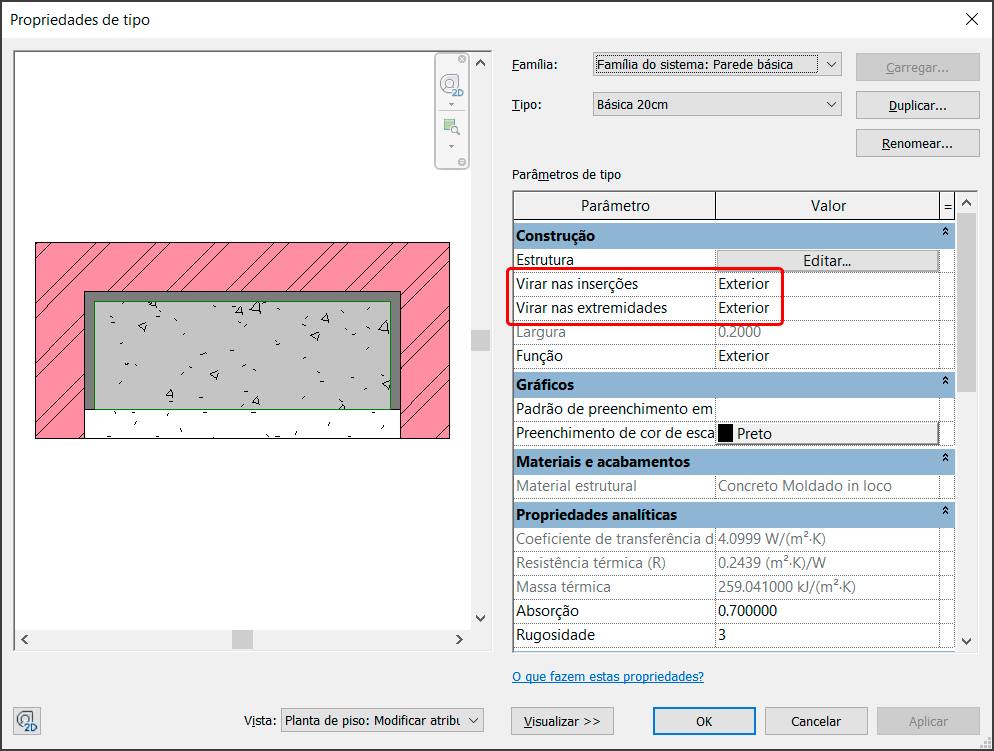Close the preview navigation bar

tap(461, 60)
